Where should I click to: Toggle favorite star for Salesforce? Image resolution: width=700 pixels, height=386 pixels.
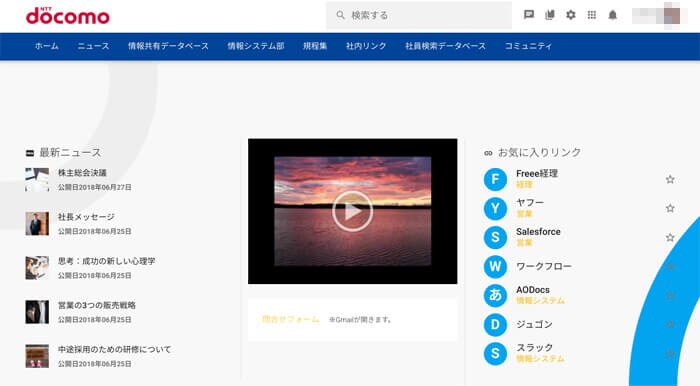click(670, 237)
